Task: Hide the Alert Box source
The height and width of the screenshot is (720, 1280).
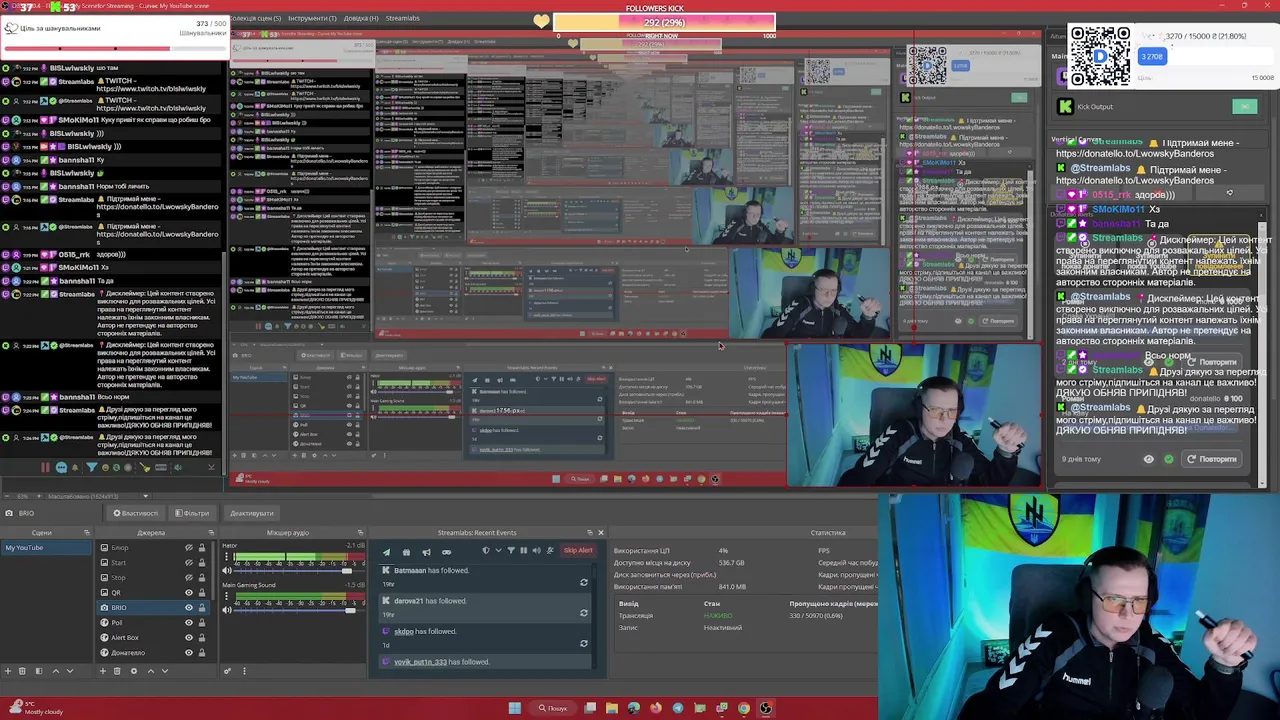Action: tap(189, 638)
